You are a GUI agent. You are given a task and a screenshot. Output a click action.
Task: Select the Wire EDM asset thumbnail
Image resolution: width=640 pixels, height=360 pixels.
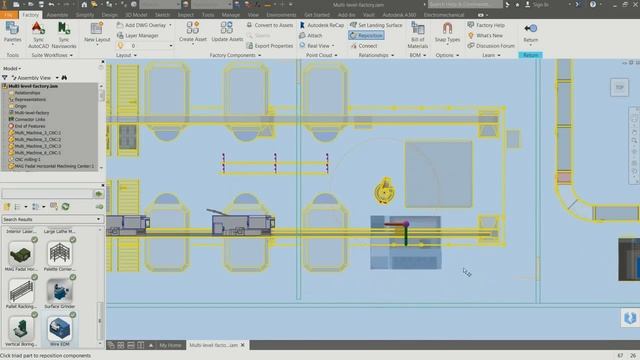[x=59, y=328]
